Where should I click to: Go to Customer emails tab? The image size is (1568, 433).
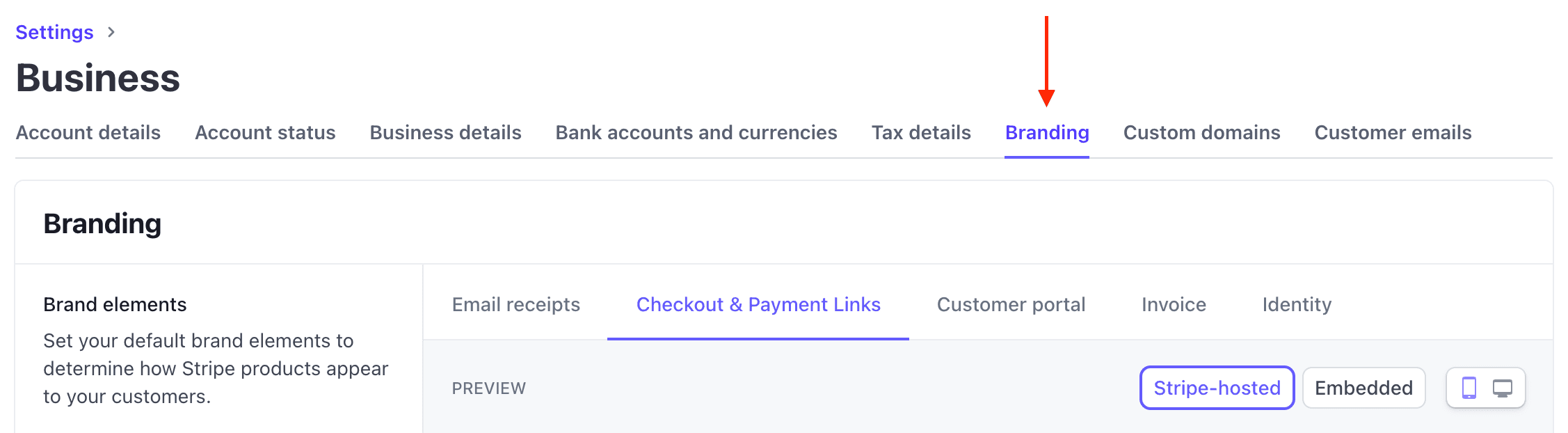tap(1393, 132)
